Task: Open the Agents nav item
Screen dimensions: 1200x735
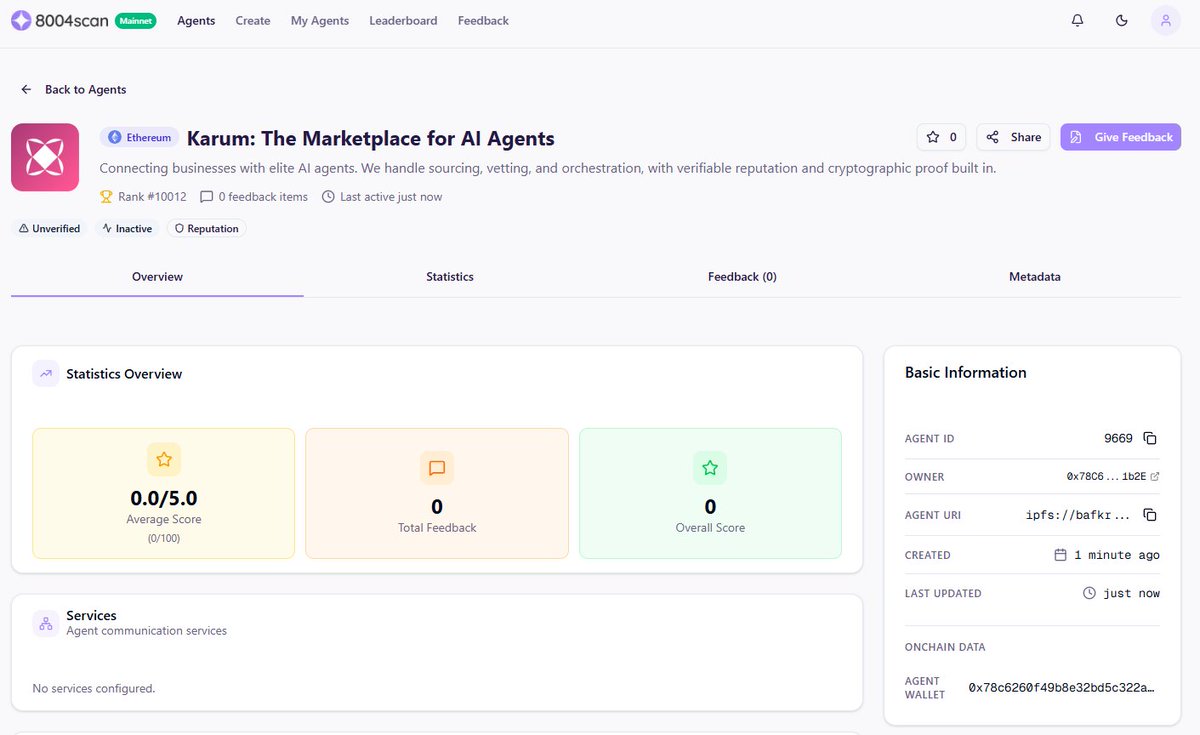Action: point(196,20)
